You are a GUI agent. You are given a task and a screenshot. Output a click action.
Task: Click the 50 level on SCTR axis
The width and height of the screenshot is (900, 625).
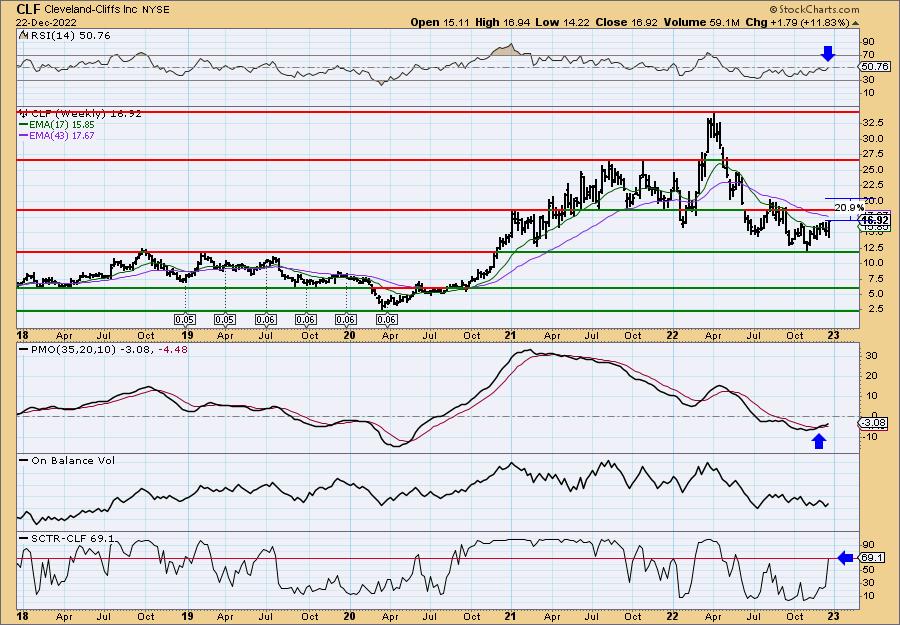tap(868, 570)
